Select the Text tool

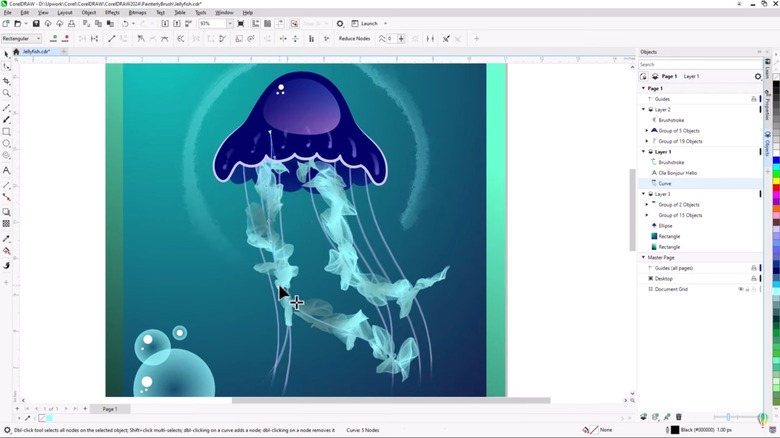click(7, 171)
